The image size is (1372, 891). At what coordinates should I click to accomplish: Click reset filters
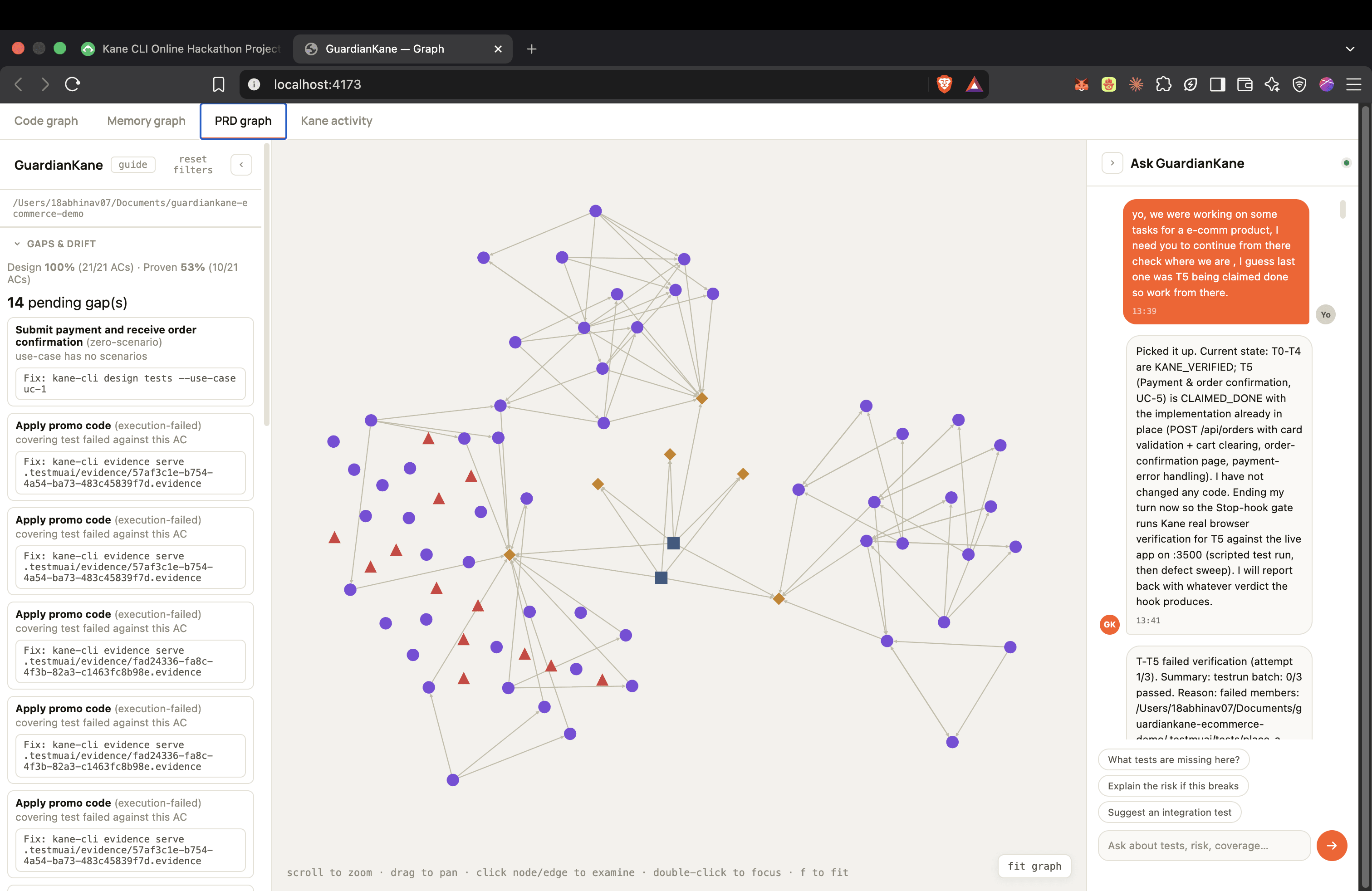point(193,165)
